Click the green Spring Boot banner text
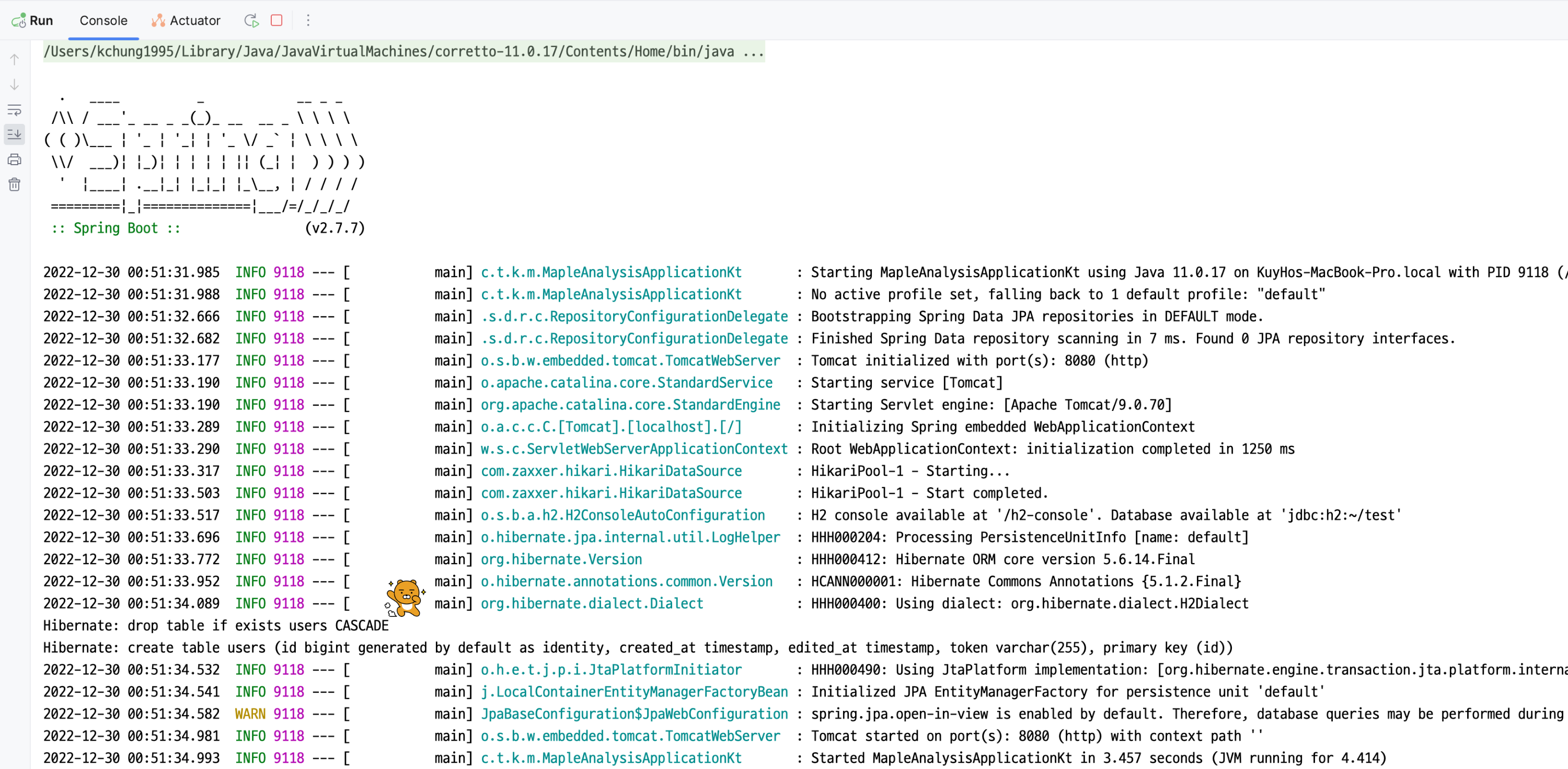Image resolution: width=1568 pixels, height=769 pixels. tap(116, 228)
